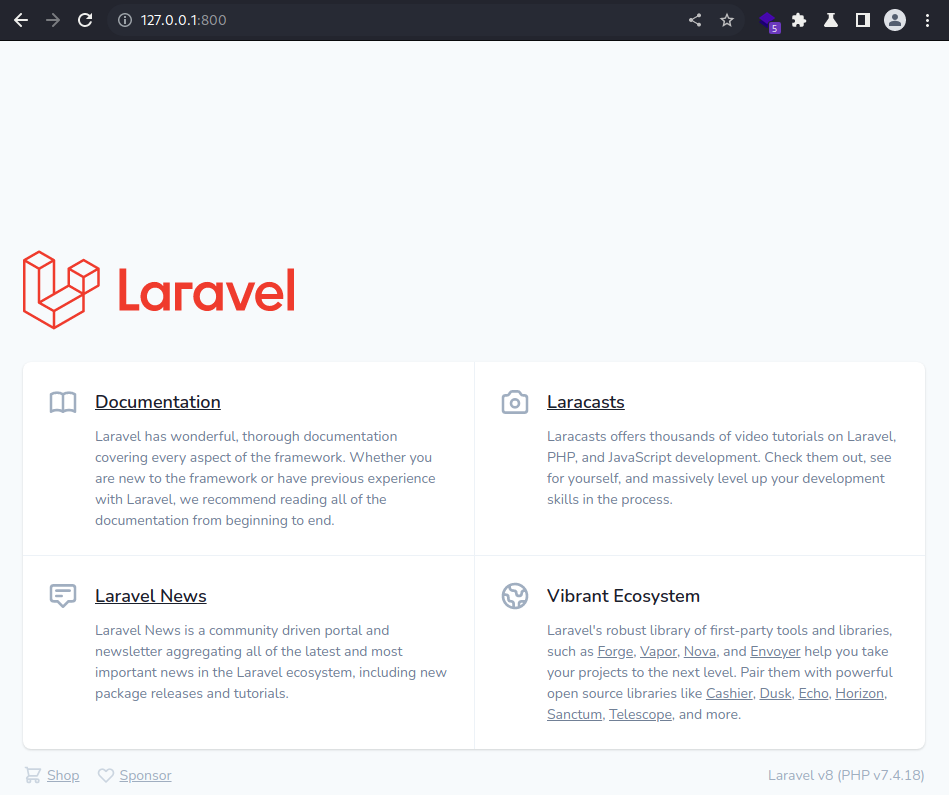View site information icon in address bar

pos(125,20)
